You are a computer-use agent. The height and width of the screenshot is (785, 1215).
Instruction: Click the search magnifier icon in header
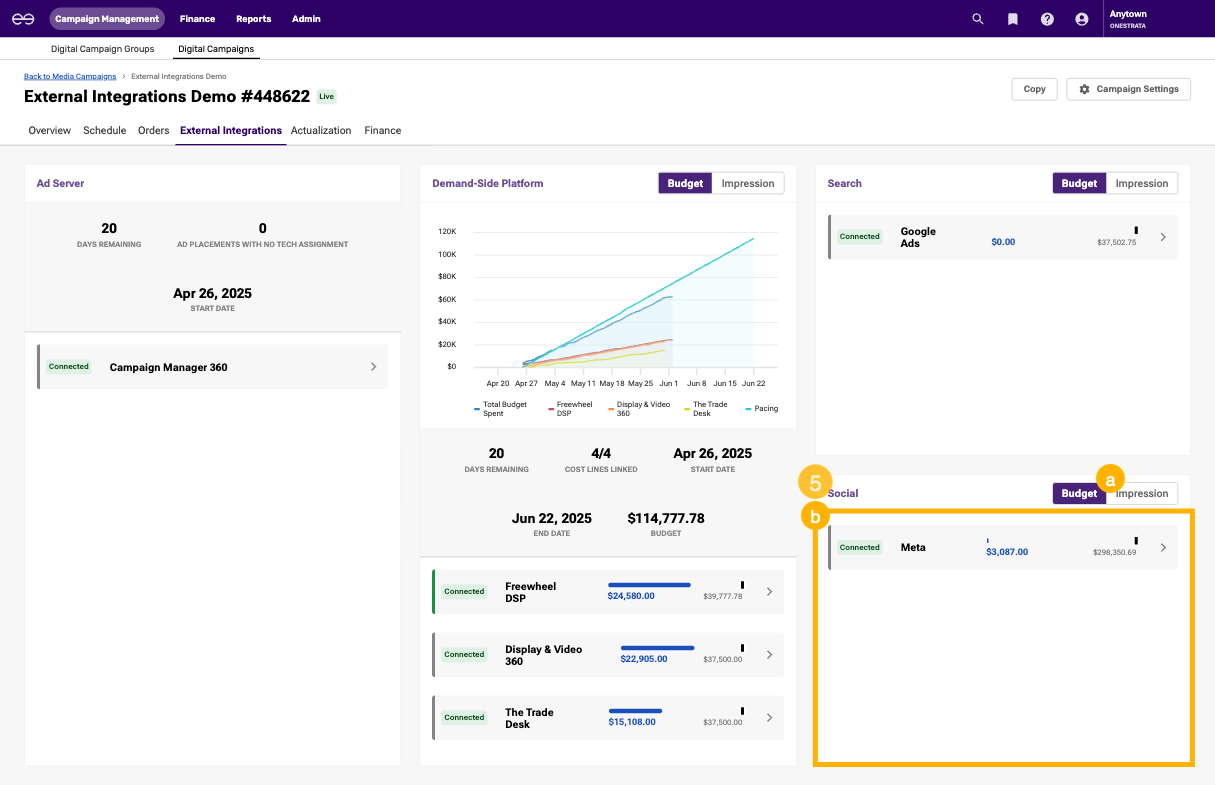977,19
